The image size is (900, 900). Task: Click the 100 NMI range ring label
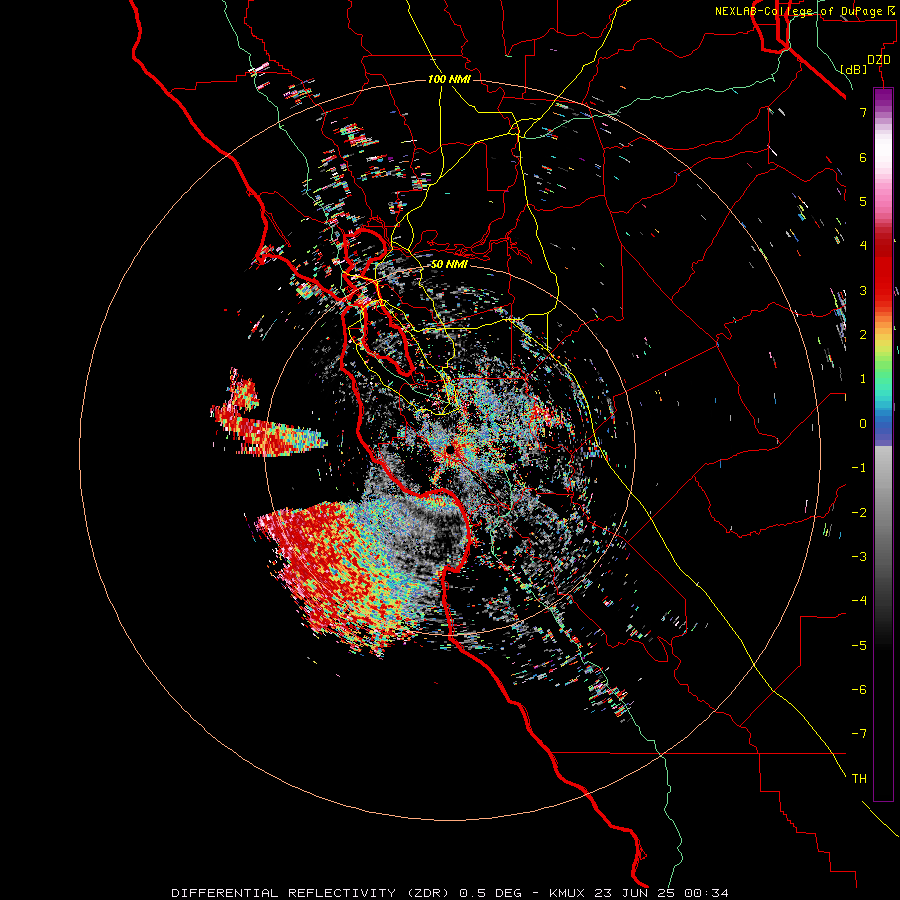coord(449,79)
